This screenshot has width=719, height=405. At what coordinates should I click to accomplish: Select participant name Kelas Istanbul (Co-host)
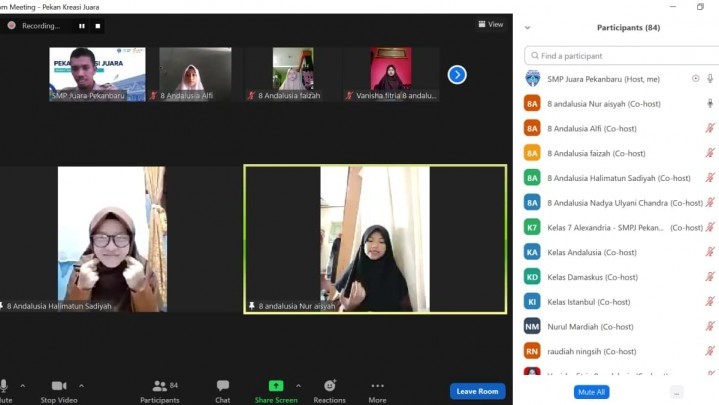(x=589, y=302)
